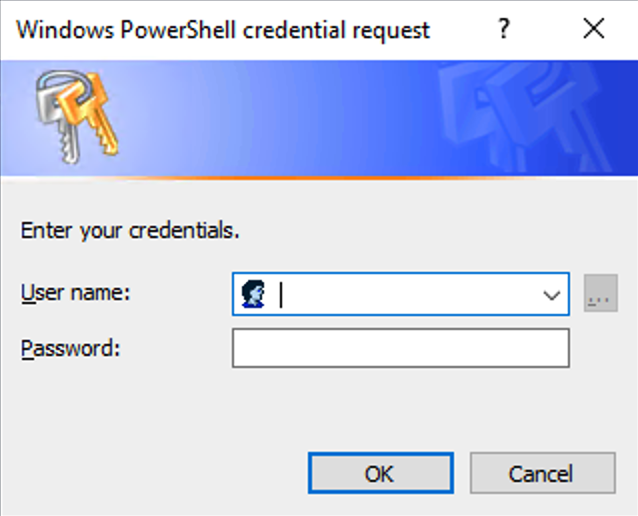Screen dimensions: 638x516
Task: Click into the Password input field
Action: 400,349
